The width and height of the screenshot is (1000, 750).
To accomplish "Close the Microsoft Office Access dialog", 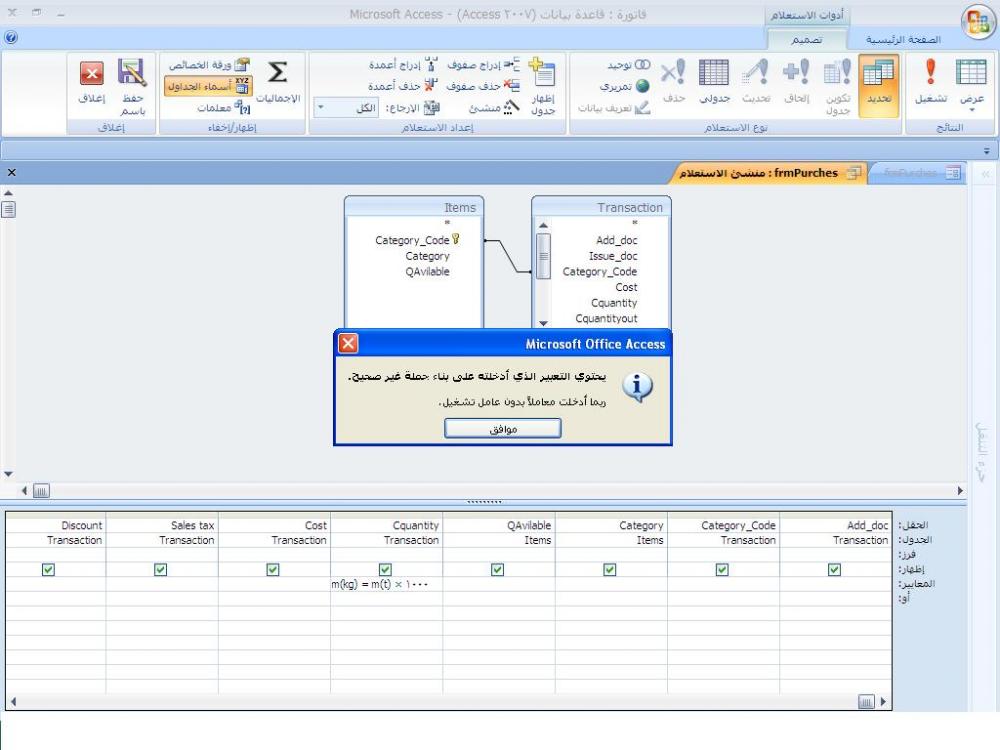I will 348,344.
